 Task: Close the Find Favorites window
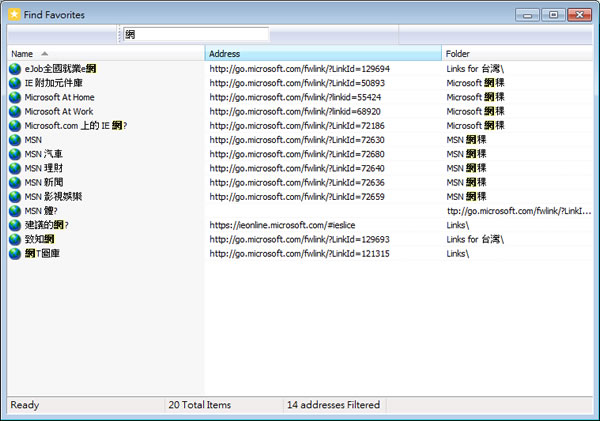[579, 15]
